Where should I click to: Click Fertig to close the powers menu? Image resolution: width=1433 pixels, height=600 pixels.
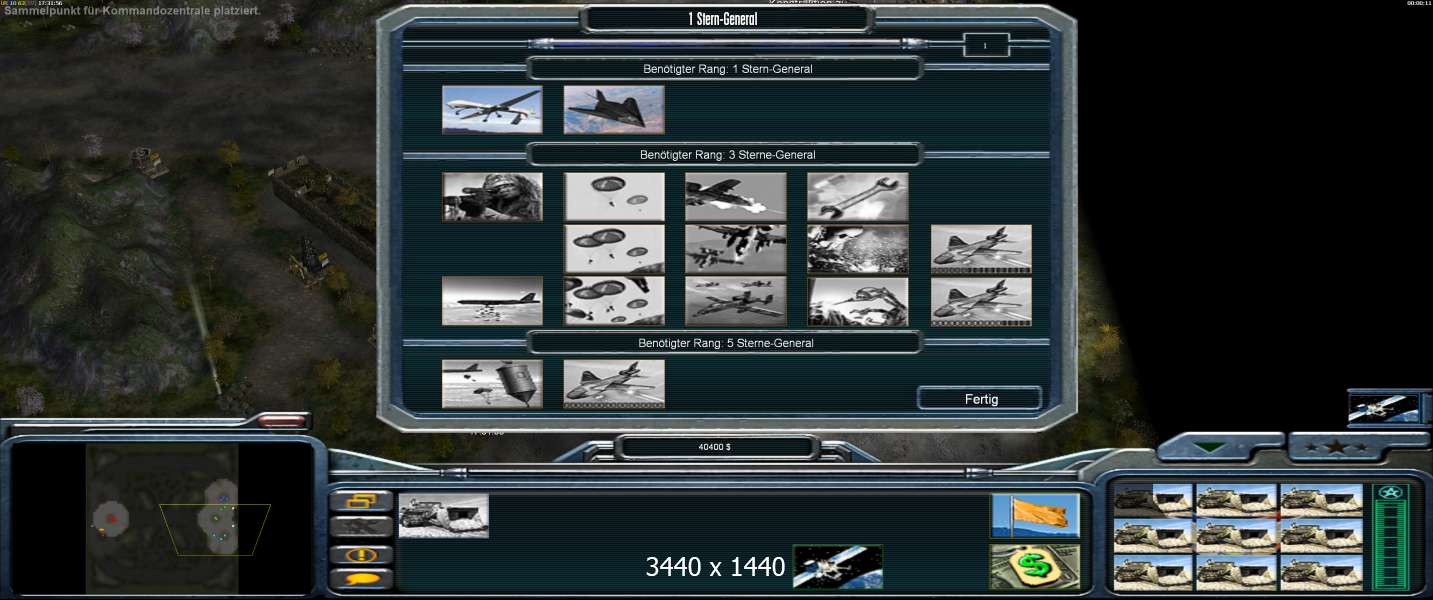(x=980, y=399)
